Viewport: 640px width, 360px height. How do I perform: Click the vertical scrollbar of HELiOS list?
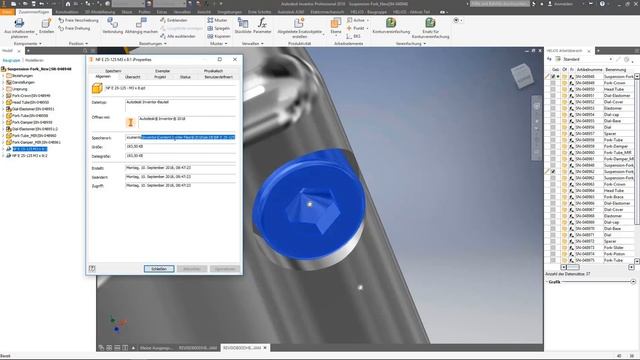coord(636,153)
